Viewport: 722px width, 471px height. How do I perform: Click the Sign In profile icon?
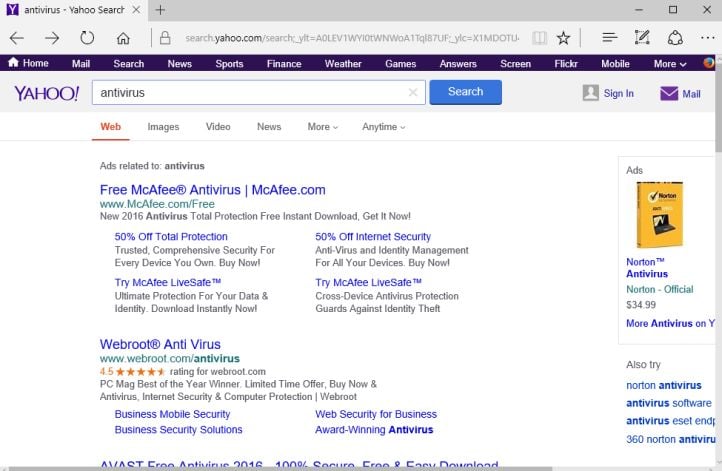click(590, 93)
